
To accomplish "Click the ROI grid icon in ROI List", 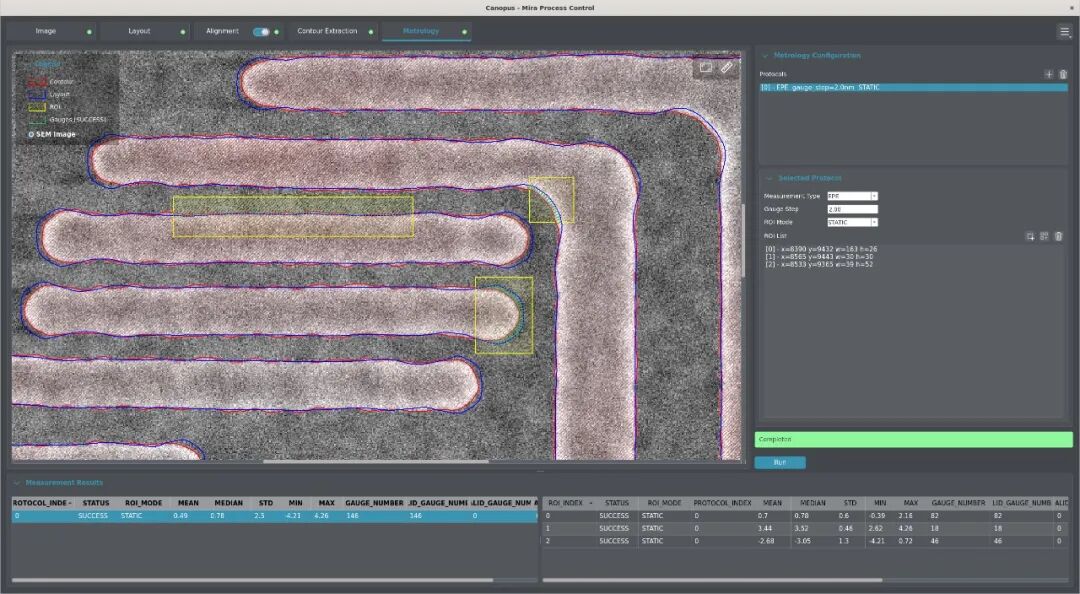I will pyautogui.click(x=1044, y=236).
